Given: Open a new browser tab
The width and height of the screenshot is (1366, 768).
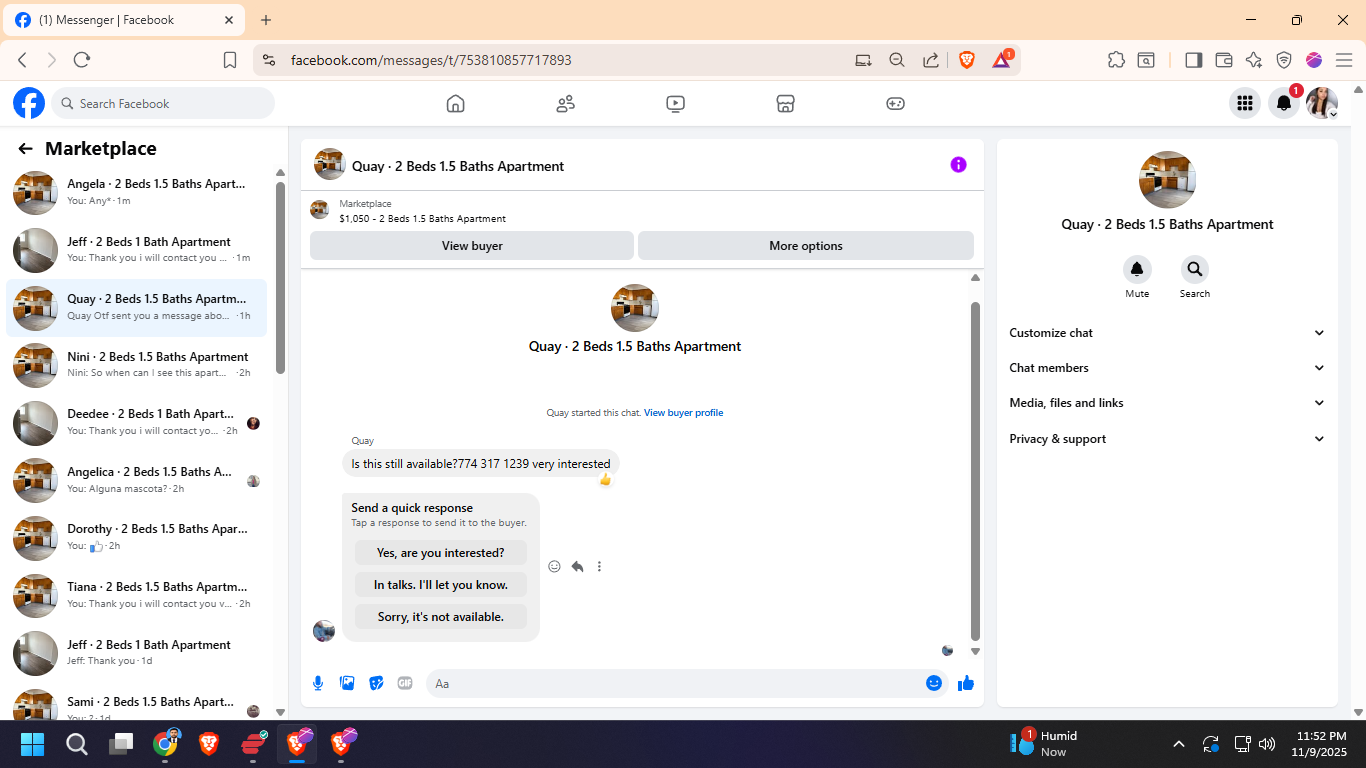Looking at the screenshot, I should [x=266, y=20].
